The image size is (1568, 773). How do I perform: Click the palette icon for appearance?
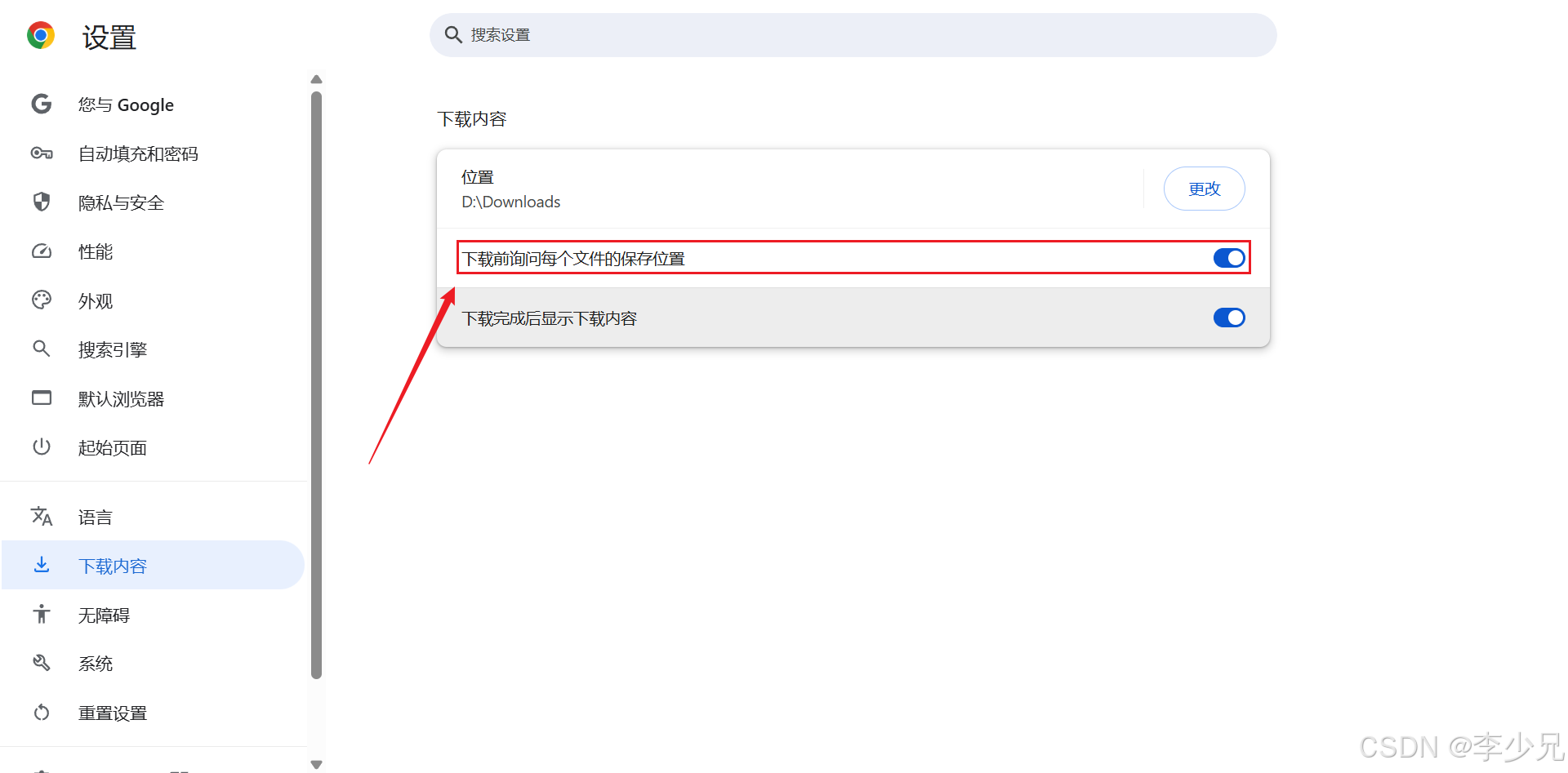(x=42, y=300)
